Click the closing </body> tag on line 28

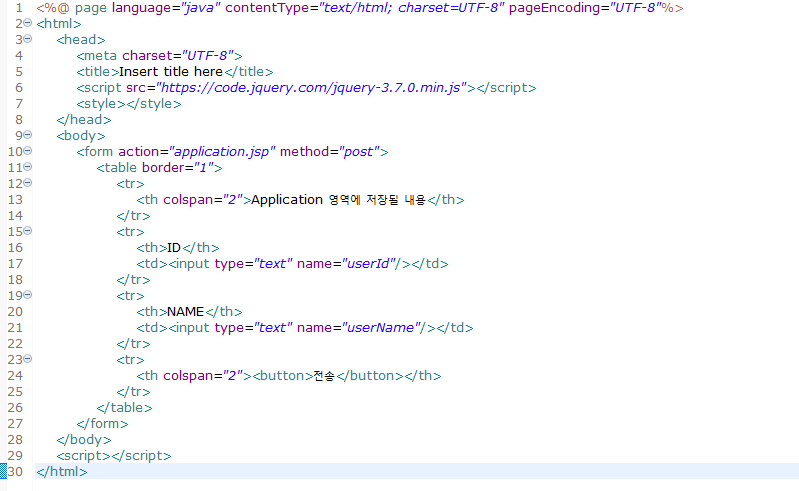point(84,440)
